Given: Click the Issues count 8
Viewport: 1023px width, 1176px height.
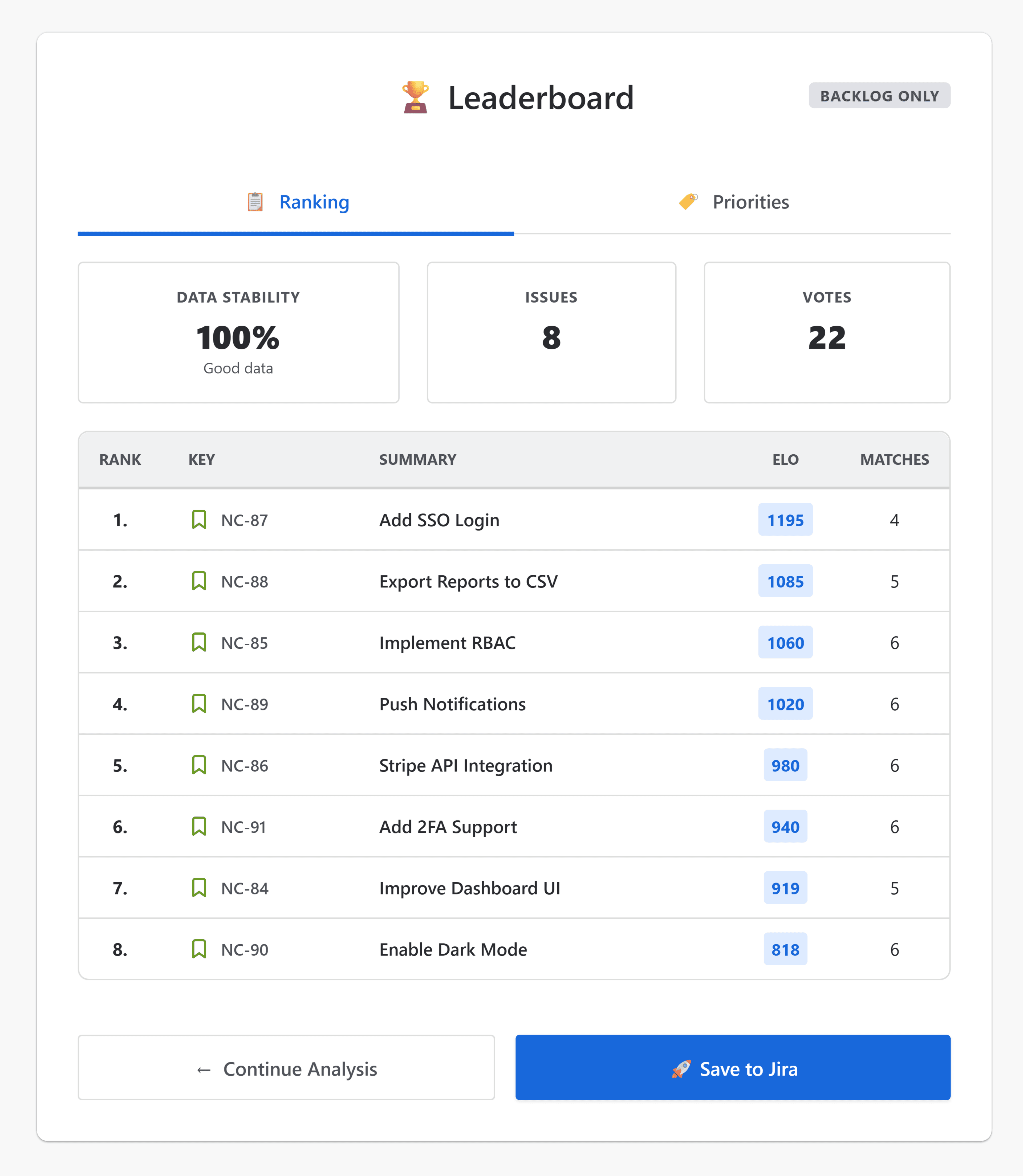Looking at the screenshot, I should click(x=551, y=338).
